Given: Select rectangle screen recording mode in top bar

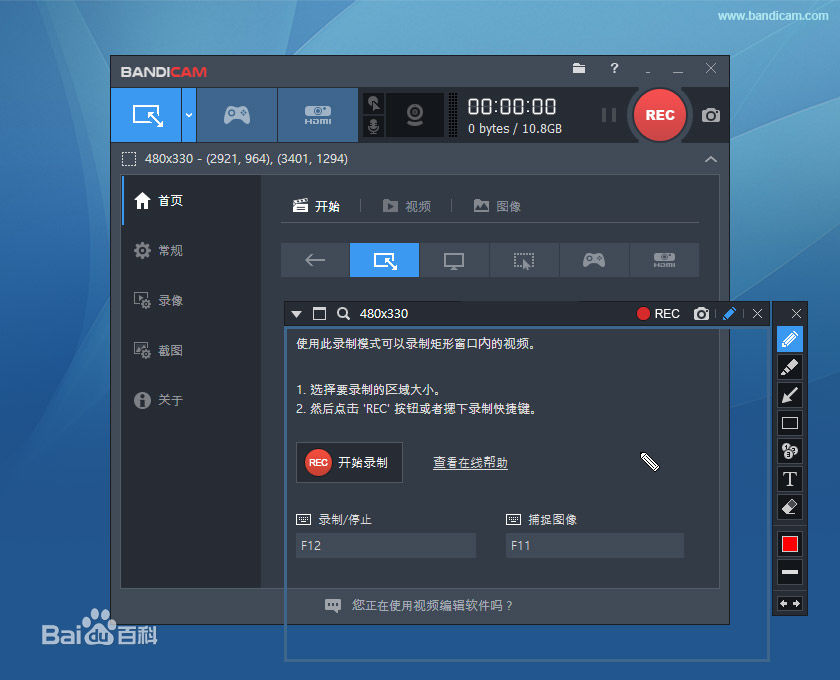Looking at the screenshot, I should [146, 115].
